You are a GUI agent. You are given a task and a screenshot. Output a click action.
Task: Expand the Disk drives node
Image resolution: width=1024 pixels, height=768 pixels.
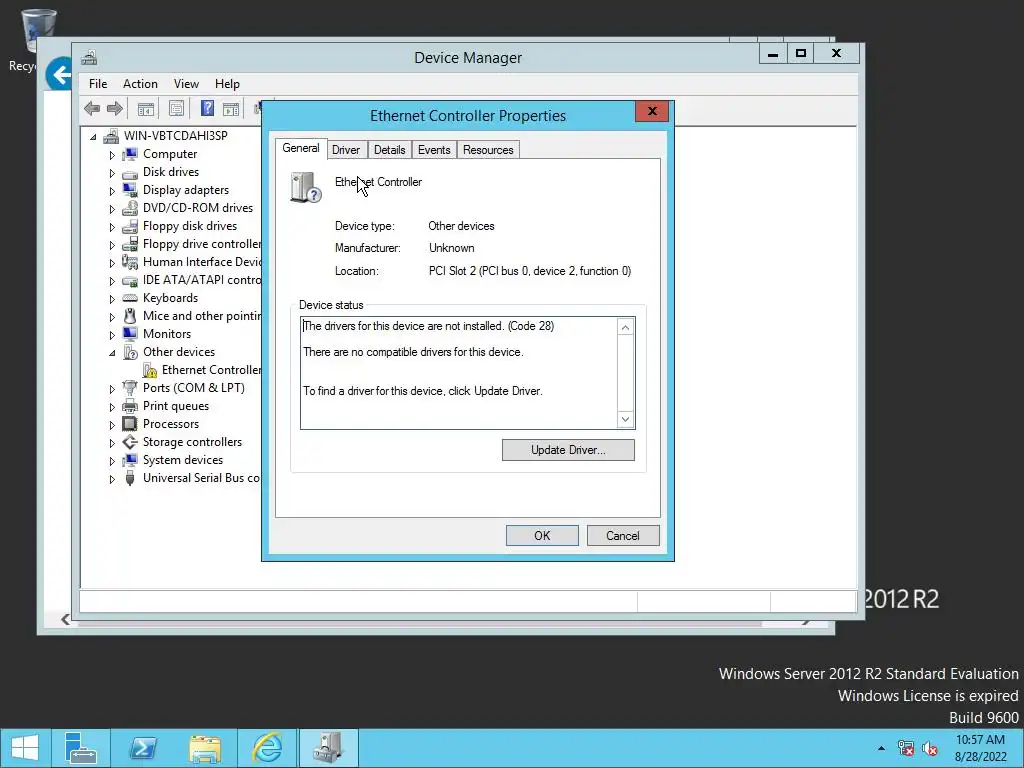click(112, 173)
